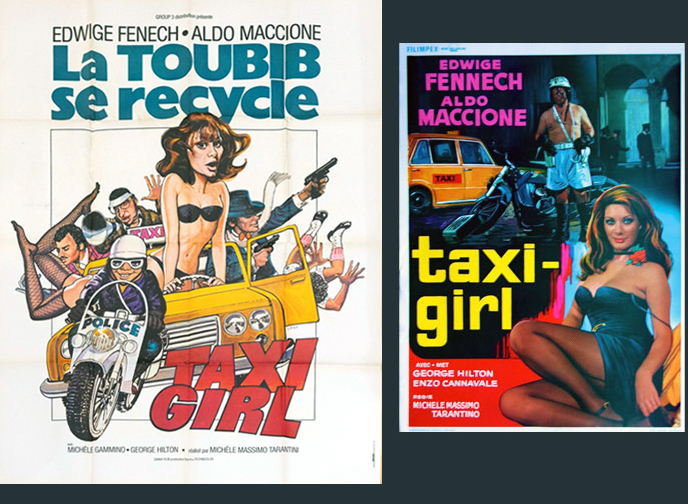
Task: Click the EDWIGE FENECH name on left poster
Action: pos(115,34)
